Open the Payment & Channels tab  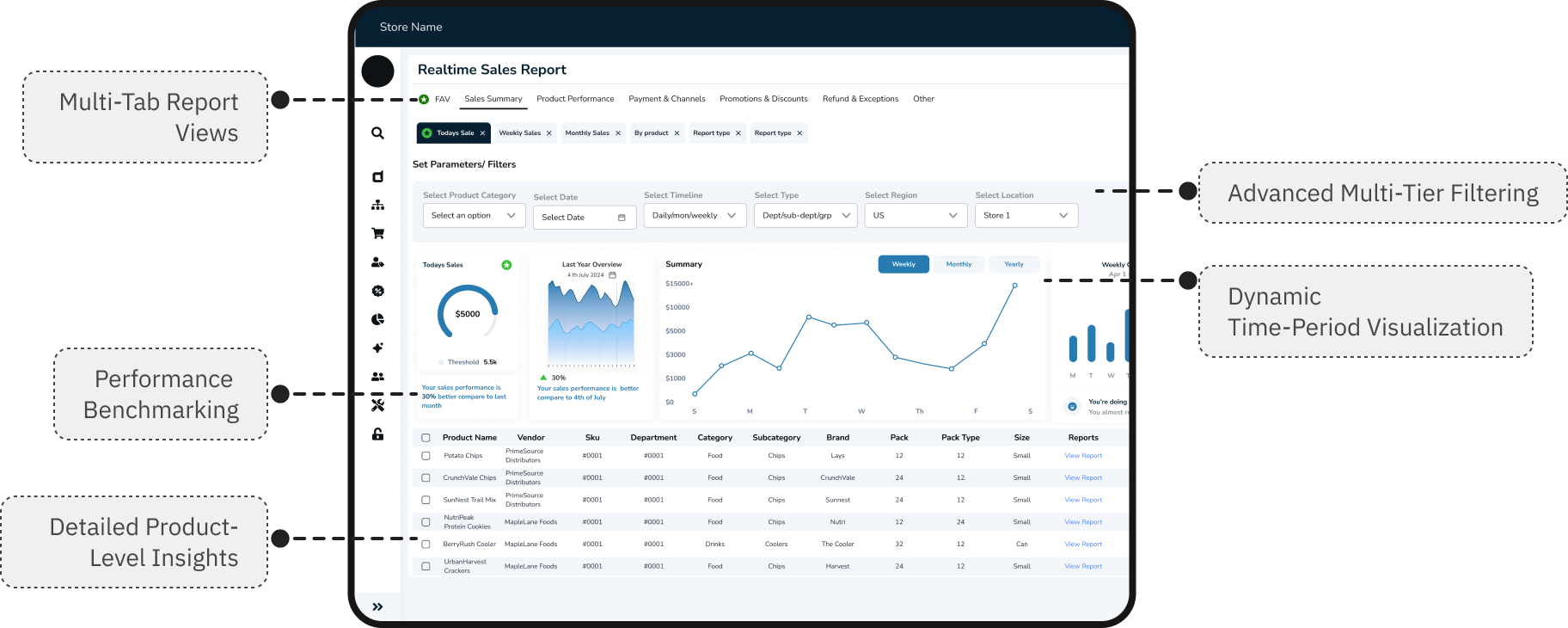tap(666, 99)
